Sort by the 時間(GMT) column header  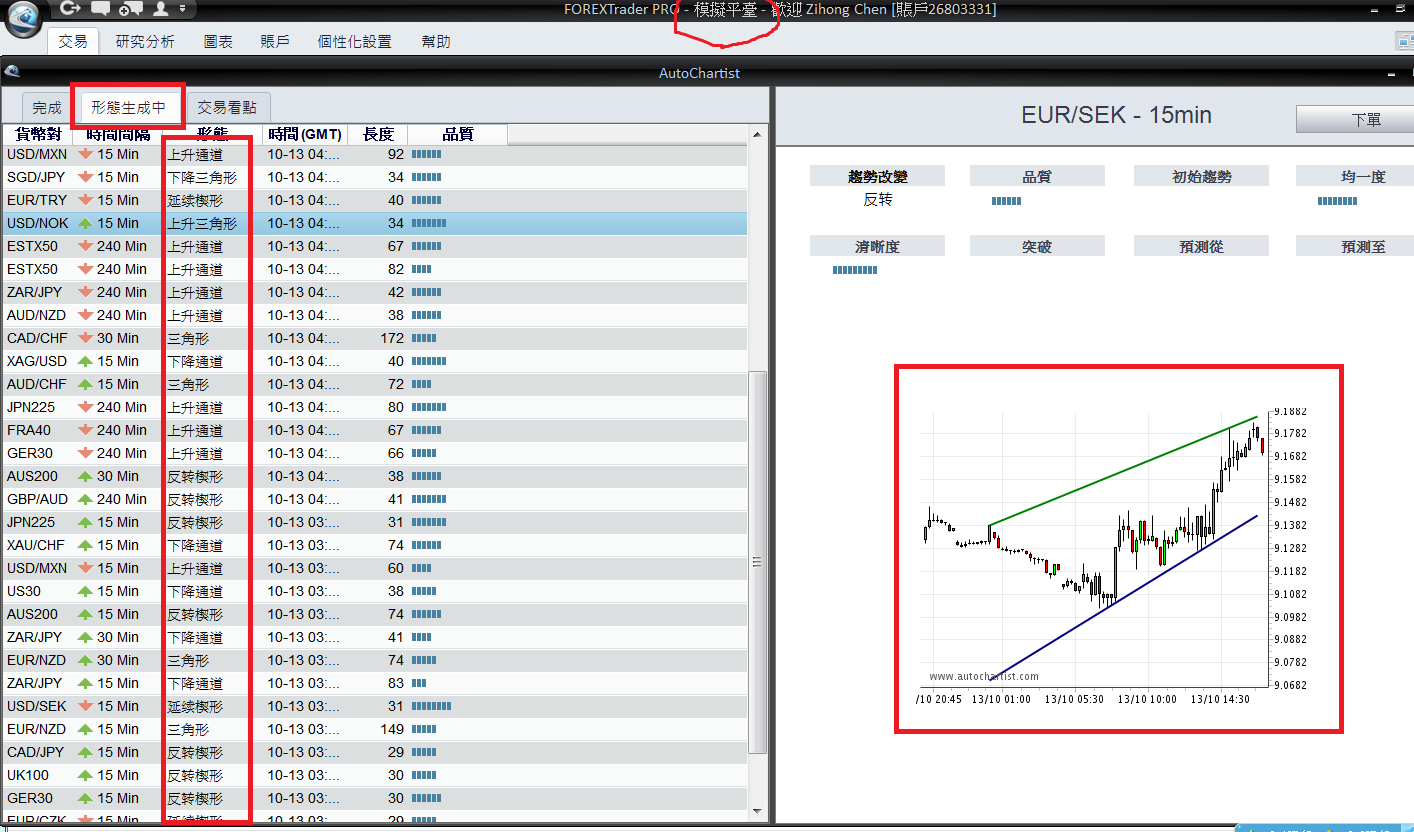pyautogui.click(x=305, y=134)
